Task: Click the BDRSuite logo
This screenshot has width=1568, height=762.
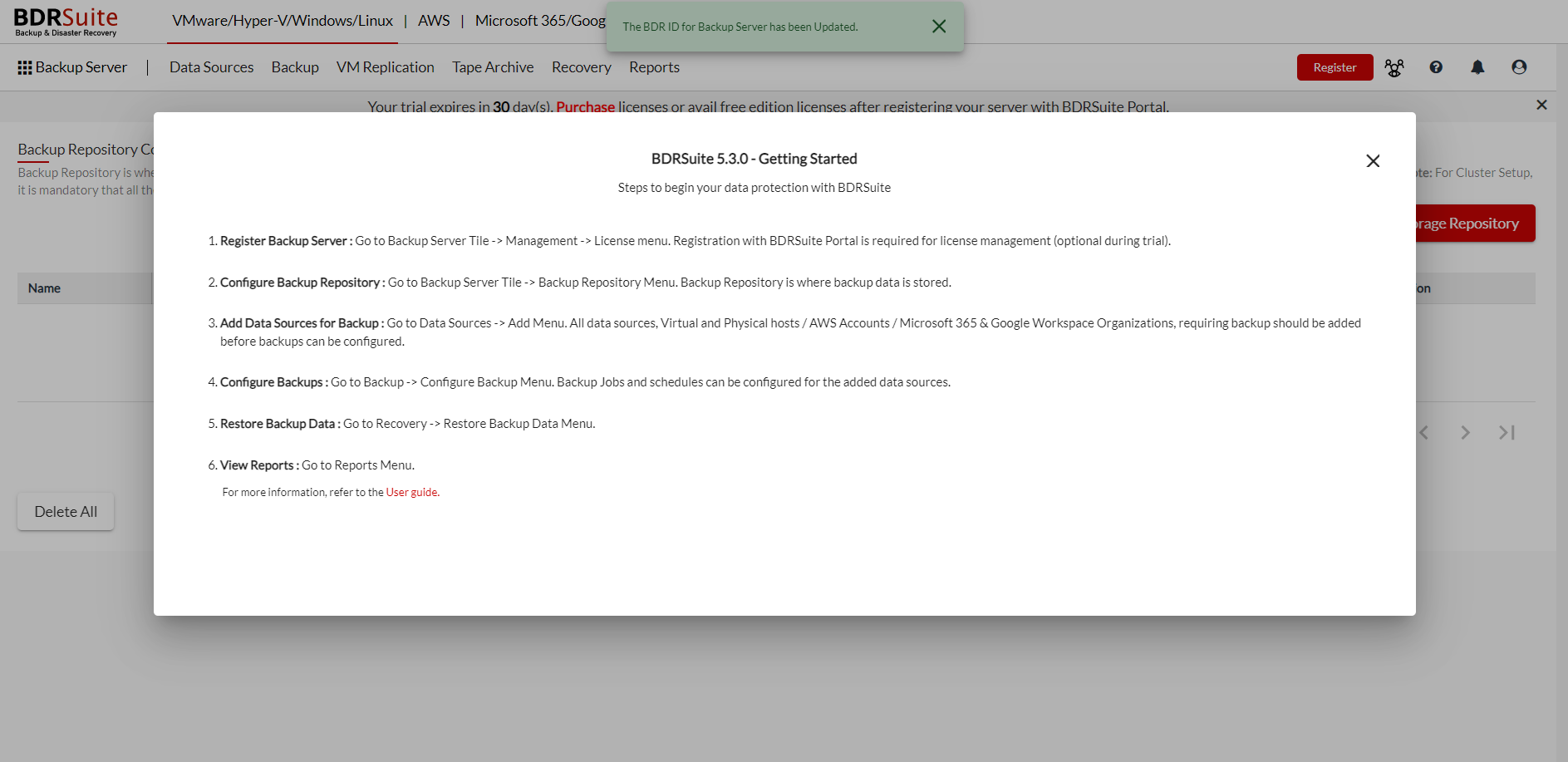Action: coord(66,22)
